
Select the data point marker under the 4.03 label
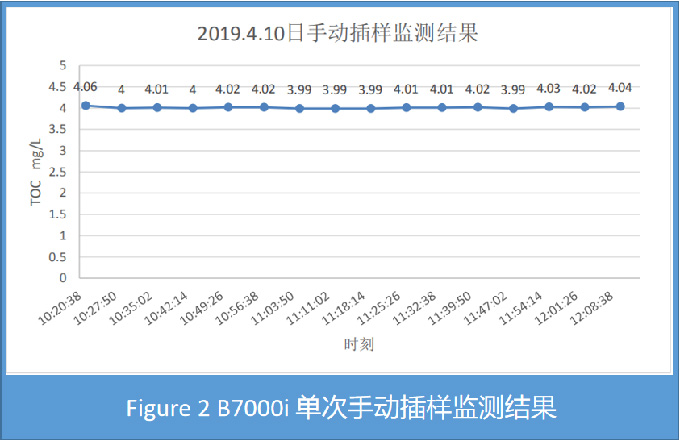pos(549,107)
